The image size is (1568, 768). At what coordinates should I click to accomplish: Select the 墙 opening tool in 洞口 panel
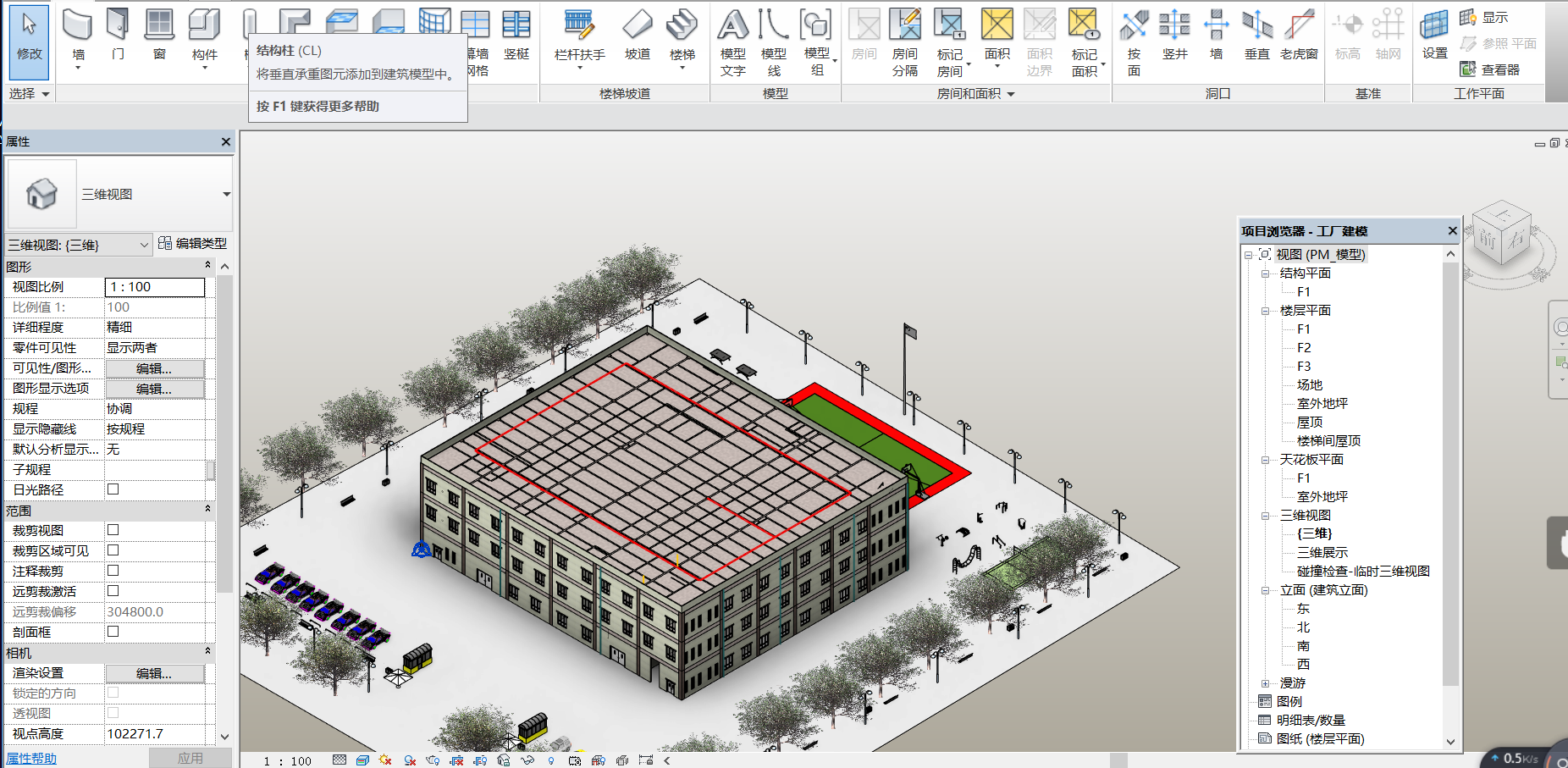pyautogui.click(x=1217, y=36)
